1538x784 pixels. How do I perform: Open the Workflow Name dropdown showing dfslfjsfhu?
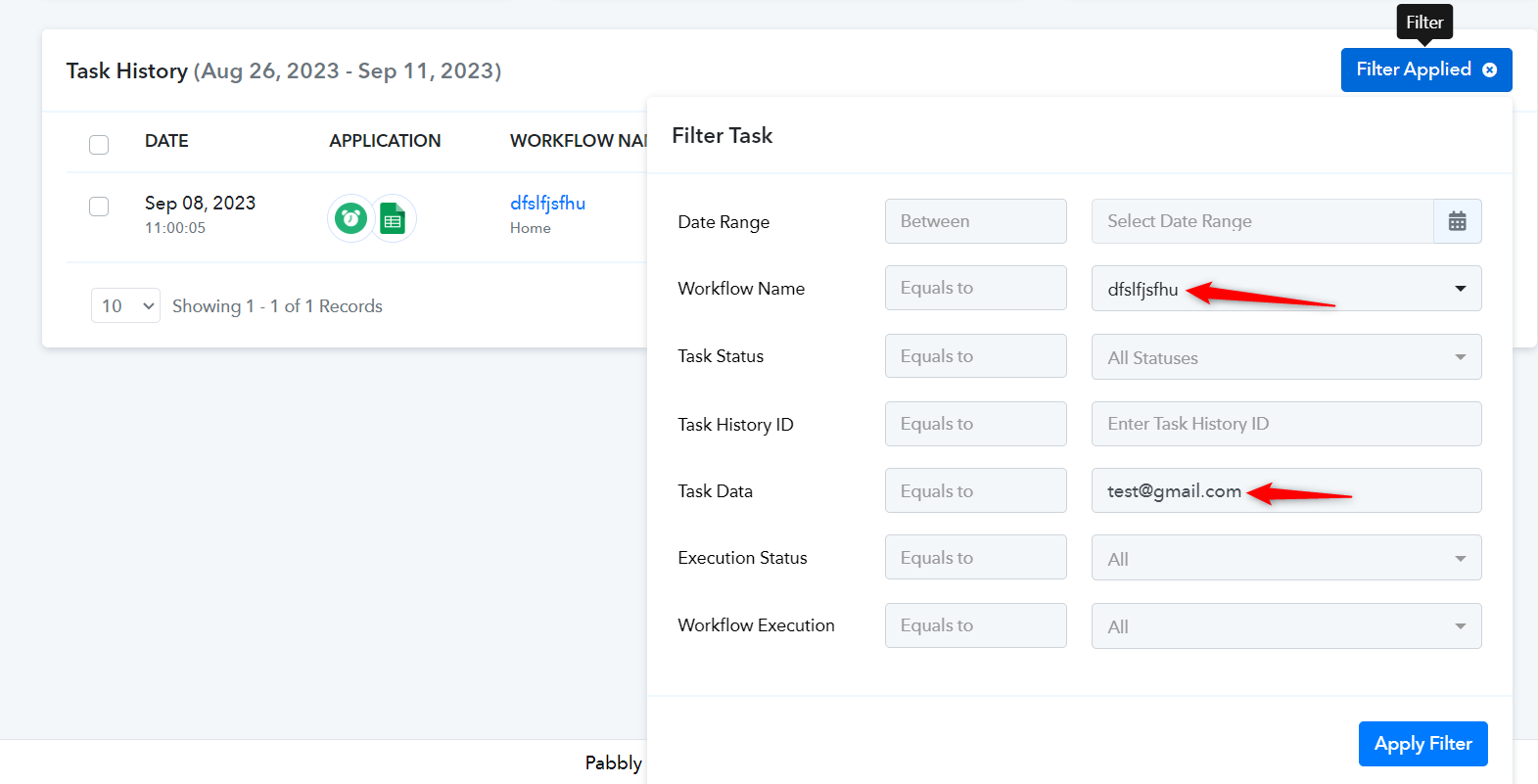[1286, 289]
